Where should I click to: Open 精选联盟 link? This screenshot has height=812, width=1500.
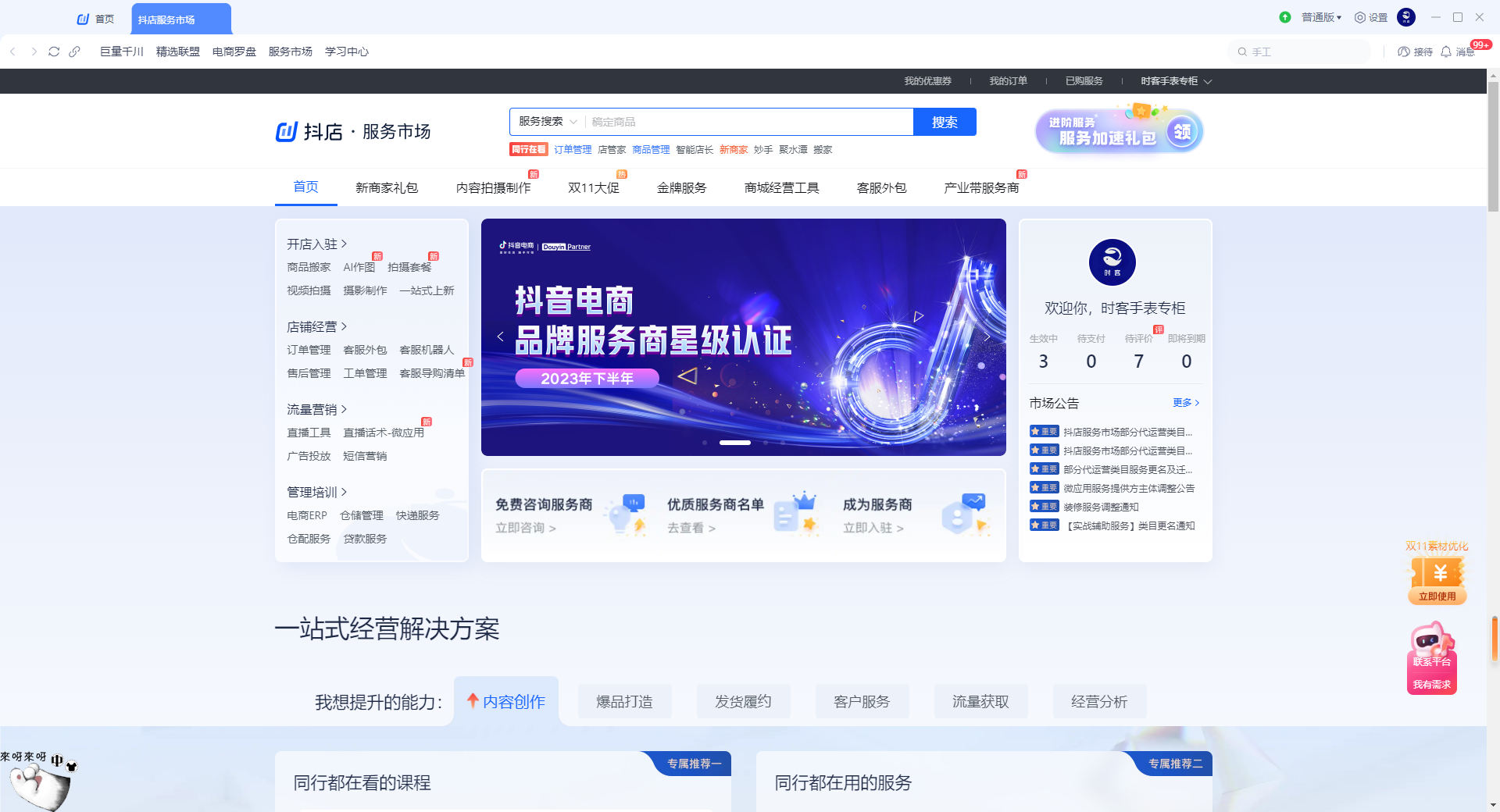pos(178,52)
